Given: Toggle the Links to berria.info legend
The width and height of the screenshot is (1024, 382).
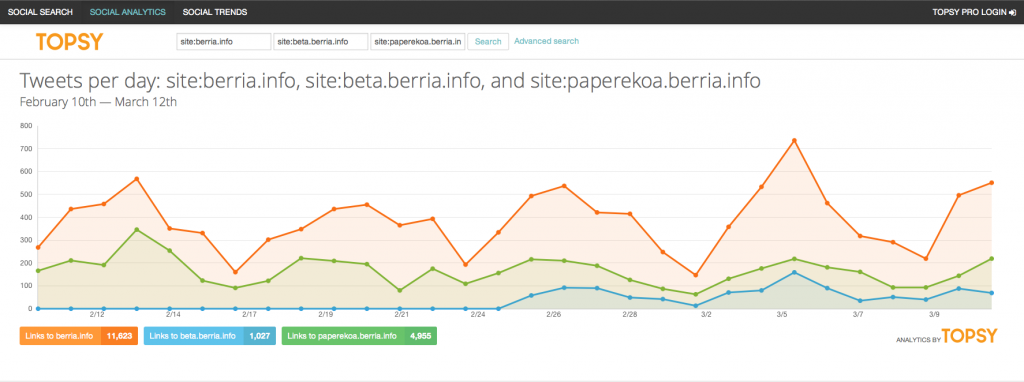Looking at the screenshot, I should 79,336.
